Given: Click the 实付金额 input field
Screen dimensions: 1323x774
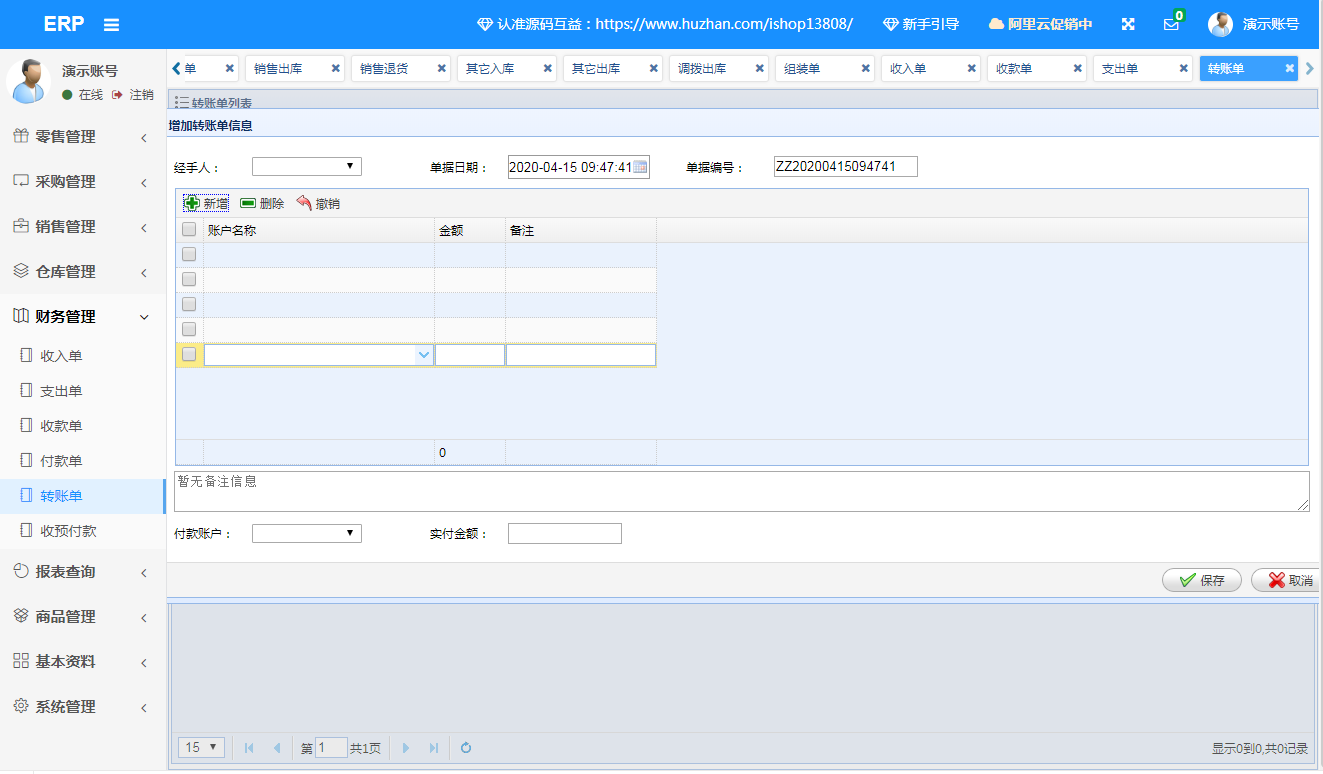Looking at the screenshot, I should coord(564,534).
